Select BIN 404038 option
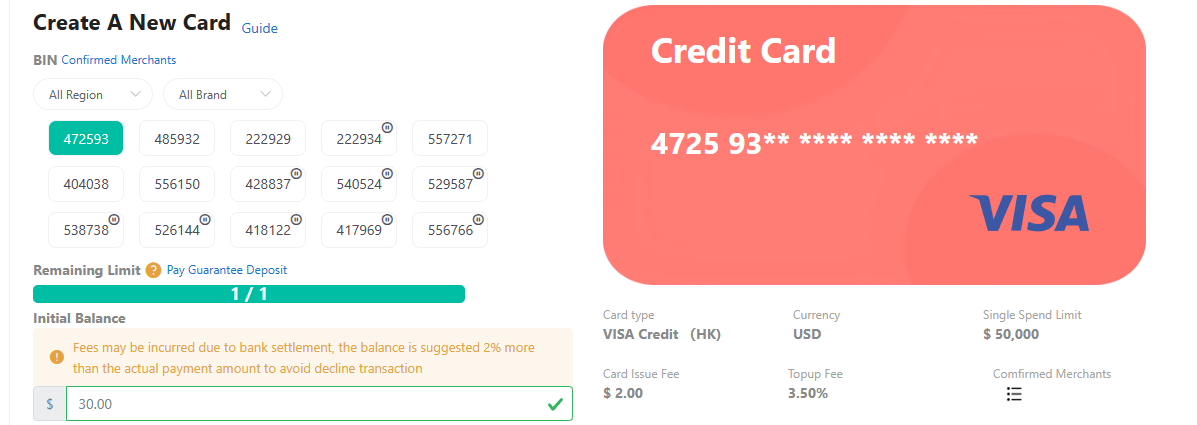 pos(86,184)
